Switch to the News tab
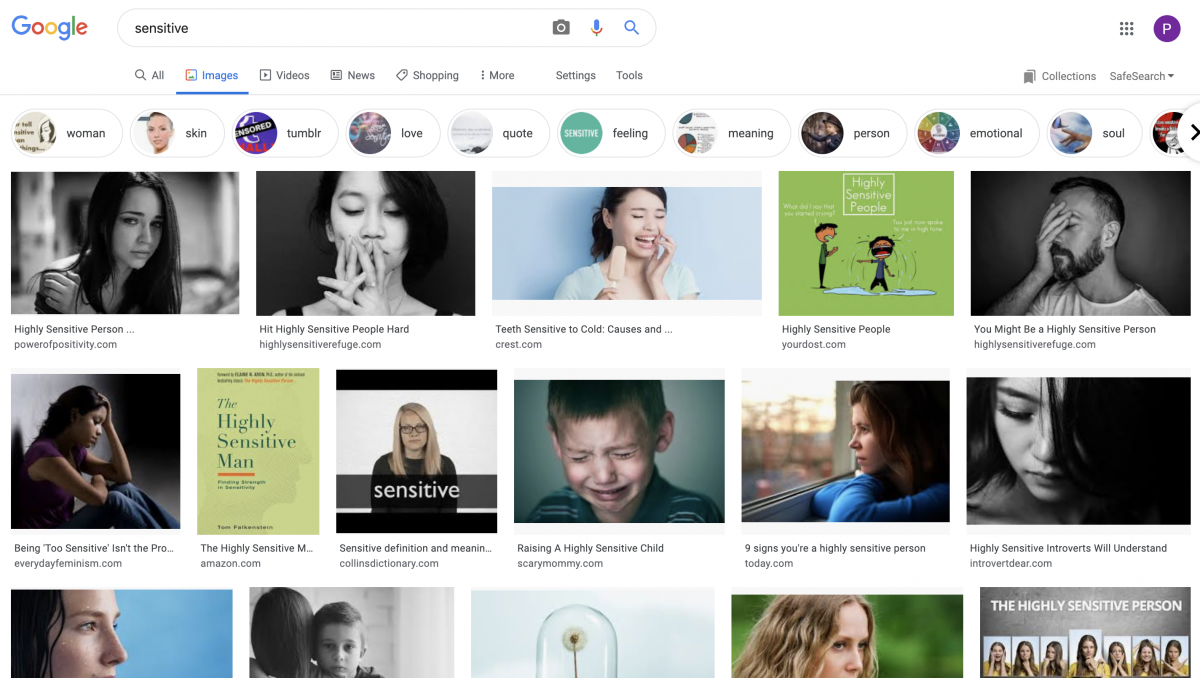 coord(353,75)
